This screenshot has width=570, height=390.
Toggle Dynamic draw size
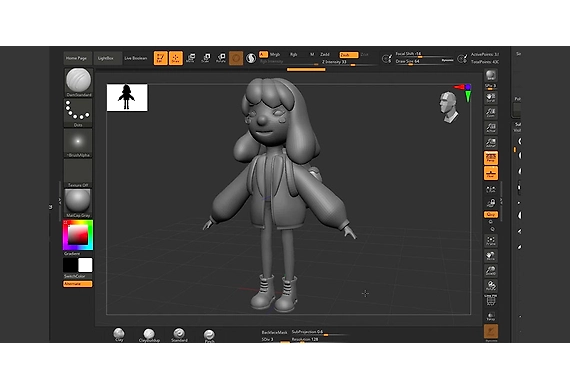[x=447, y=61]
